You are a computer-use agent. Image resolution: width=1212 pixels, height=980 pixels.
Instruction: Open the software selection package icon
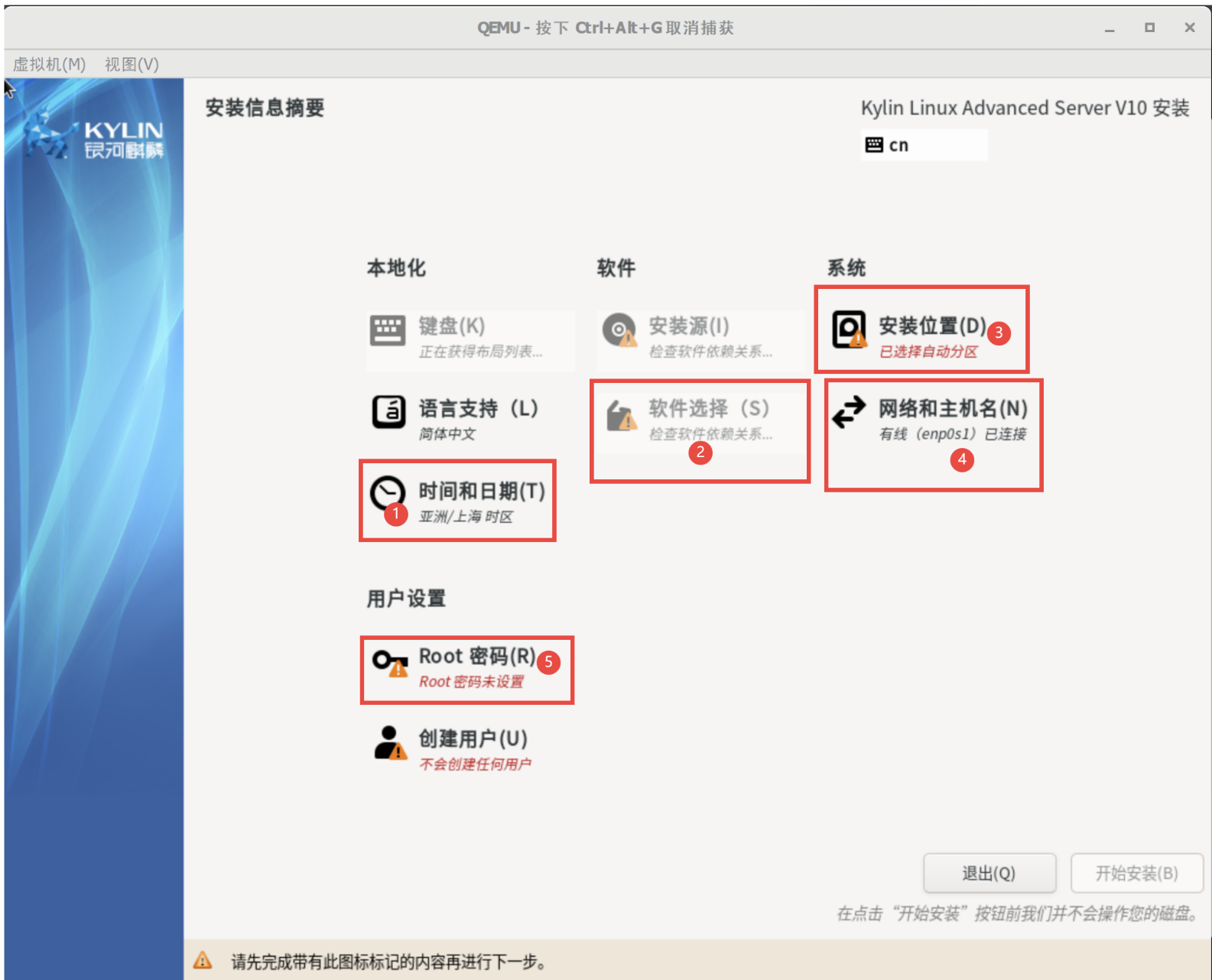[621, 415]
